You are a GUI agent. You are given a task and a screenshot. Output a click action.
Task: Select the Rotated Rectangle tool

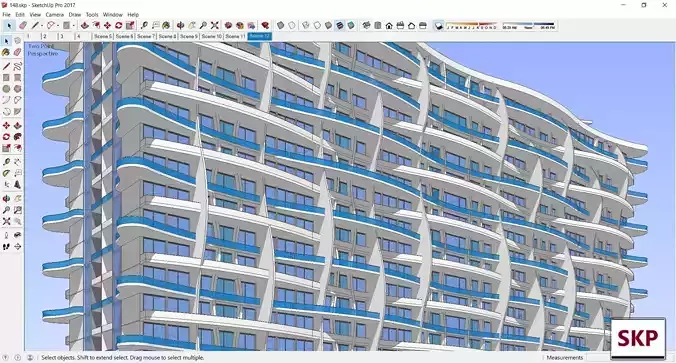[x=17, y=78]
